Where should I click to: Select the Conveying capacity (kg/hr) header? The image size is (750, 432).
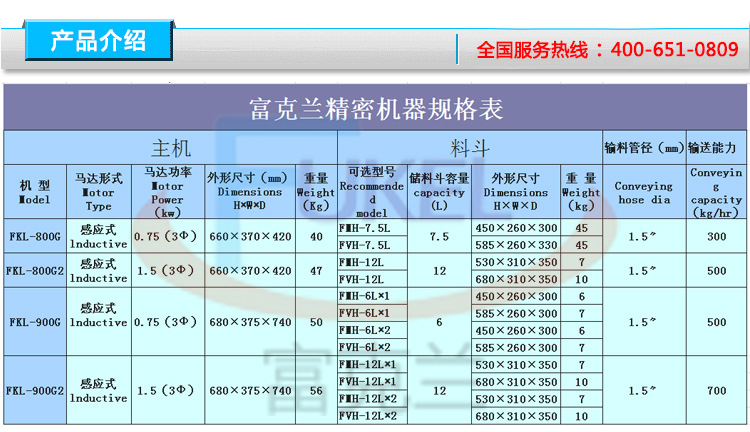[716, 192]
